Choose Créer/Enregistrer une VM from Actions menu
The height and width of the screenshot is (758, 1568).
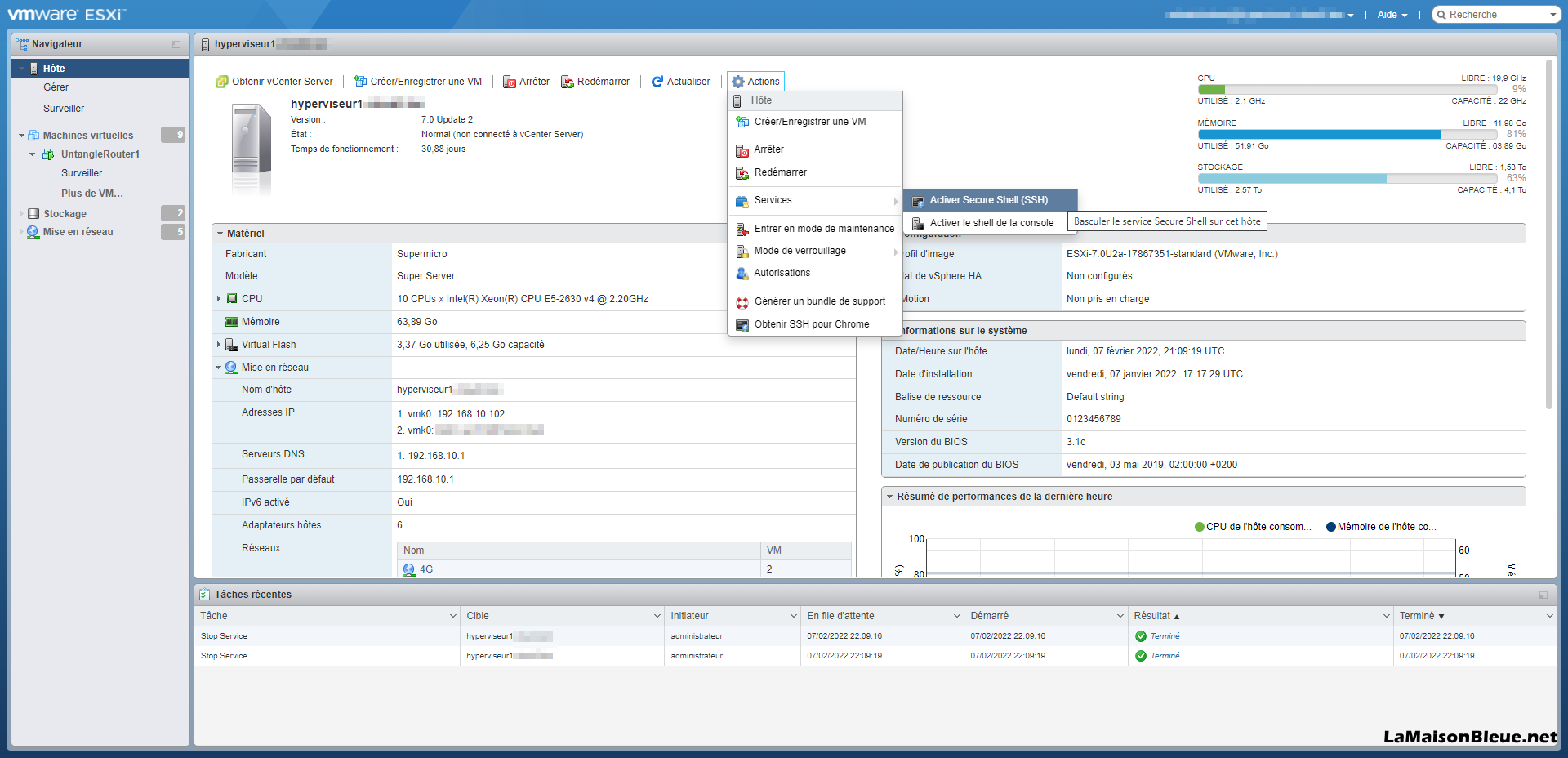point(815,122)
